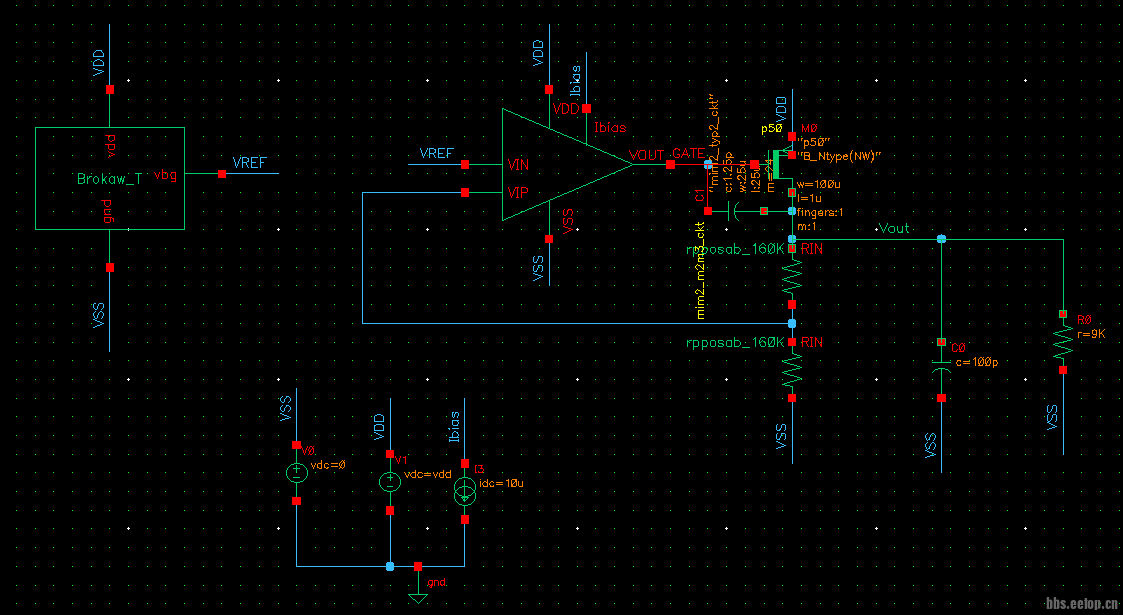The width and height of the screenshot is (1123, 615).
Task: Select the V1 vdc=vdd voltage source
Action: (389, 482)
